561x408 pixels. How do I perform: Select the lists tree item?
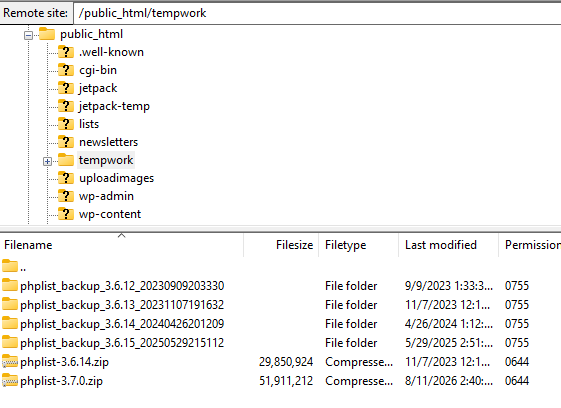pyautogui.click(x=89, y=124)
